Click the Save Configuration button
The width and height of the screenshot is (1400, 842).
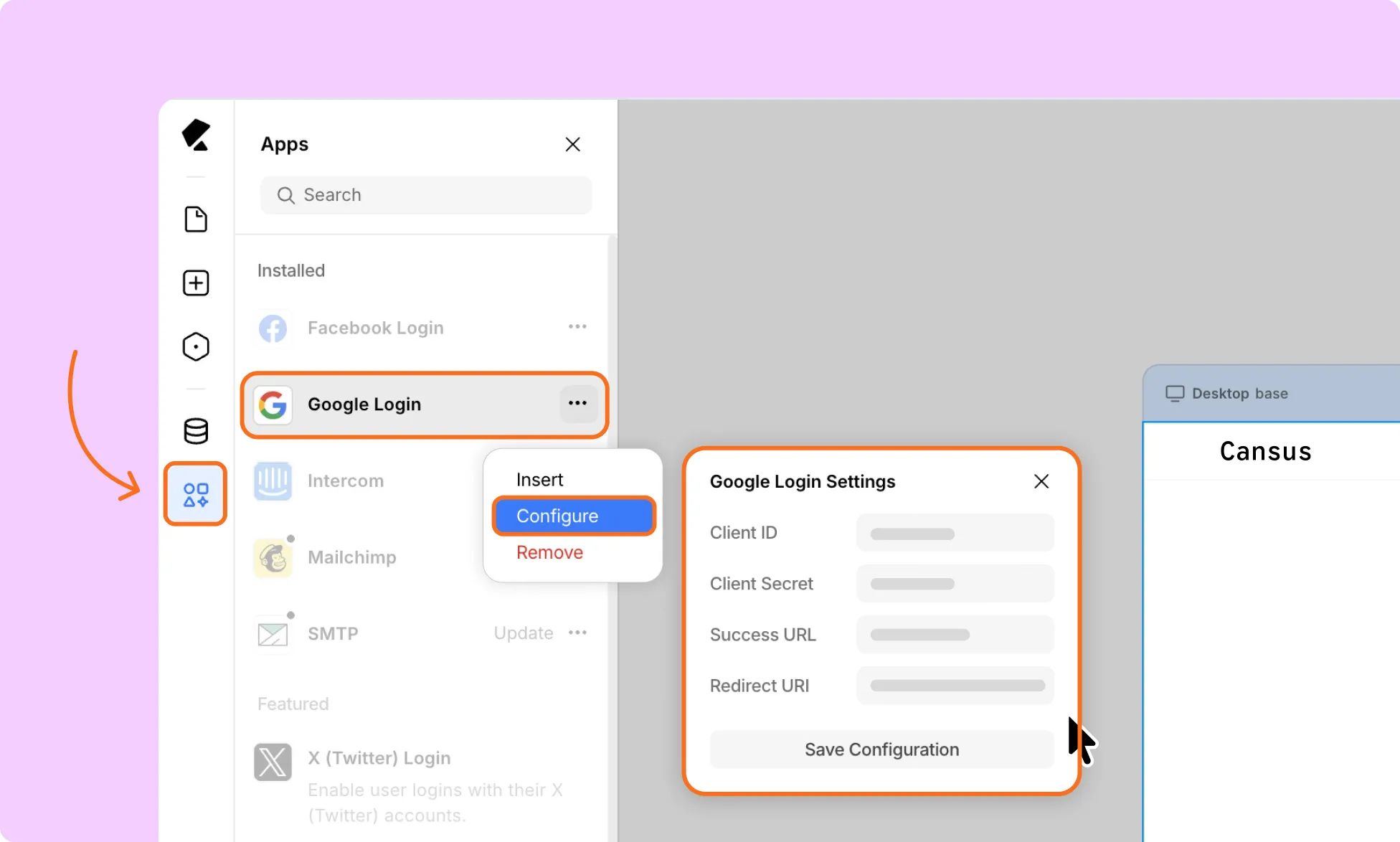(x=881, y=749)
